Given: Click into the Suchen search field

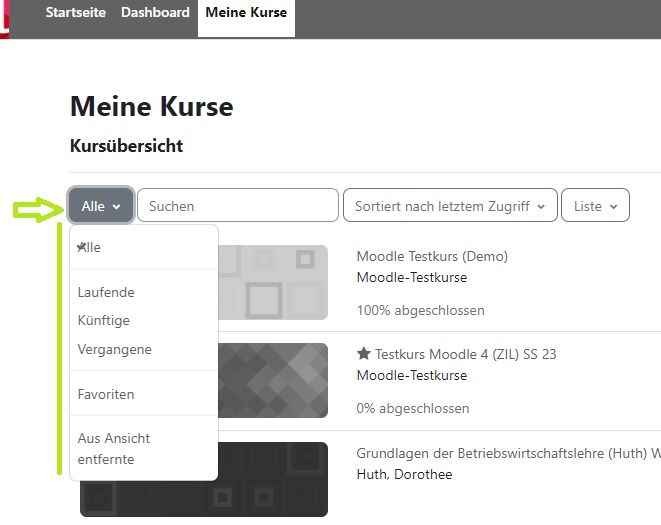Looking at the screenshot, I should point(238,205).
